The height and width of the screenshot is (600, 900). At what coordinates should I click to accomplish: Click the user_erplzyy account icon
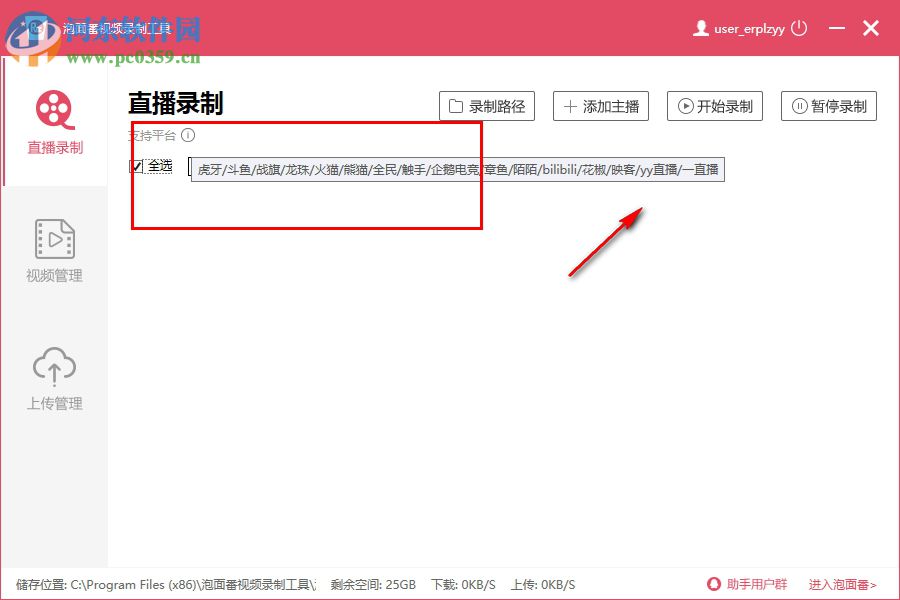click(x=701, y=29)
